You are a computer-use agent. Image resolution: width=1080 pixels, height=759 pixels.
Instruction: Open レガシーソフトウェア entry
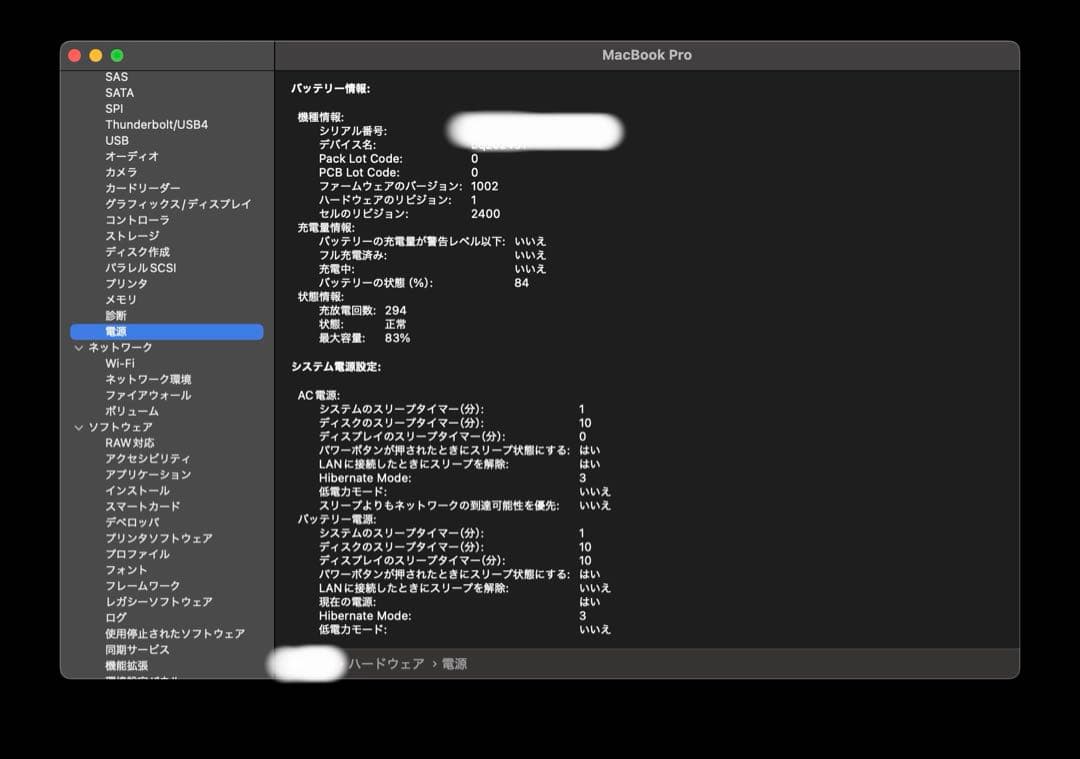158,601
